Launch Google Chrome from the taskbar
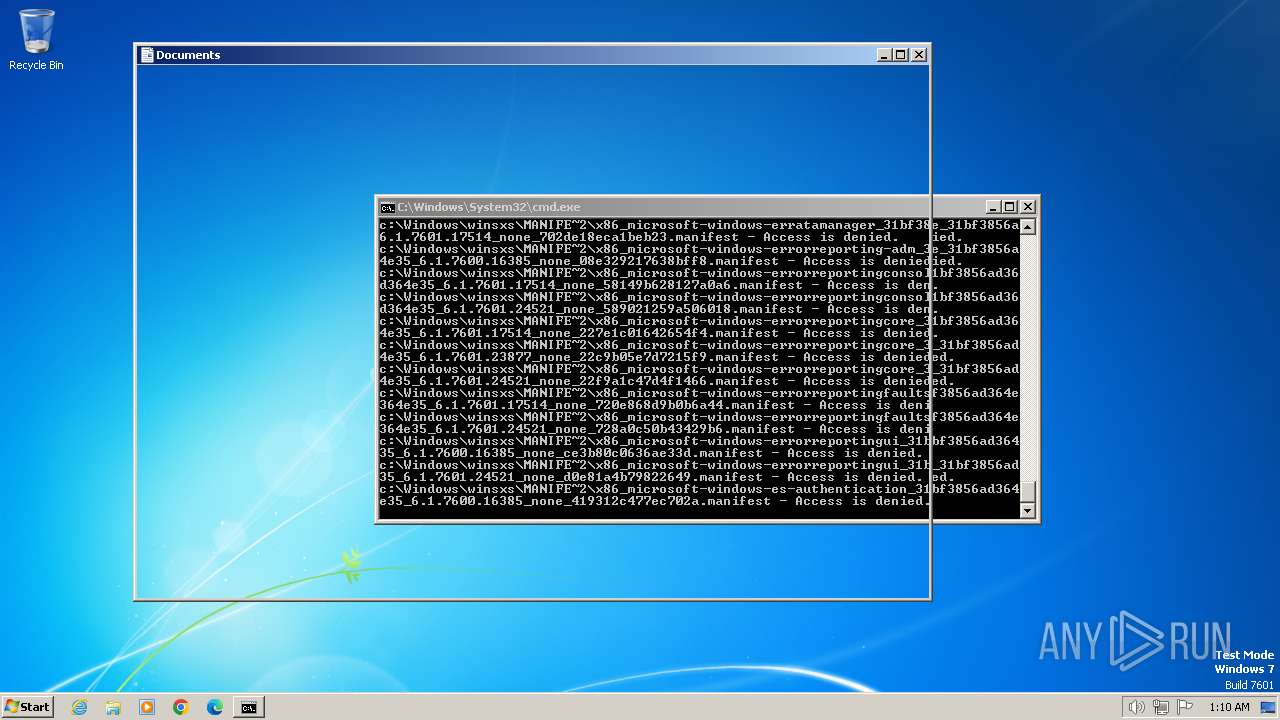This screenshot has width=1280, height=720. click(181, 707)
